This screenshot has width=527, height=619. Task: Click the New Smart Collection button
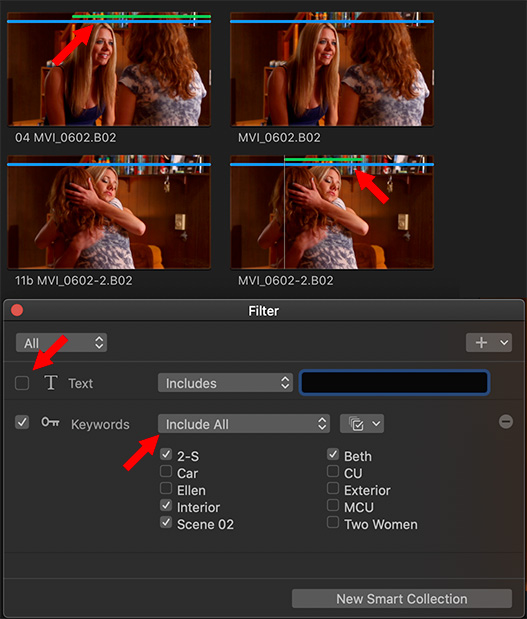click(x=402, y=599)
